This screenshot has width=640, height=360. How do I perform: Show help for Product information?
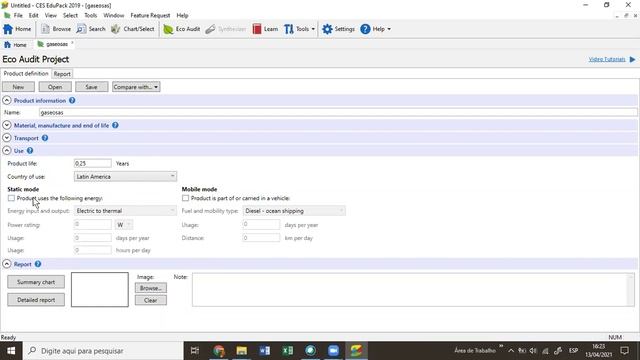click(x=72, y=100)
